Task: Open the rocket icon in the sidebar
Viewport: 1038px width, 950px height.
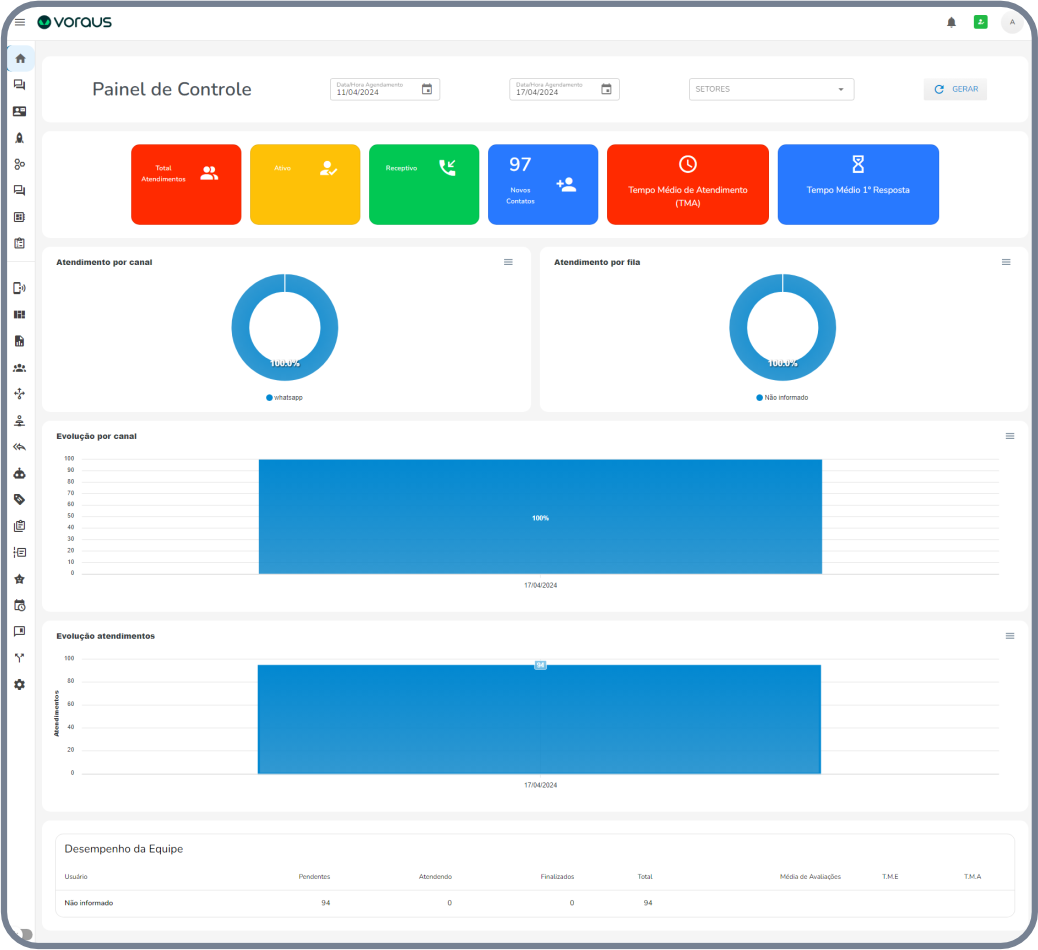Action: click(x=20, y=138)
